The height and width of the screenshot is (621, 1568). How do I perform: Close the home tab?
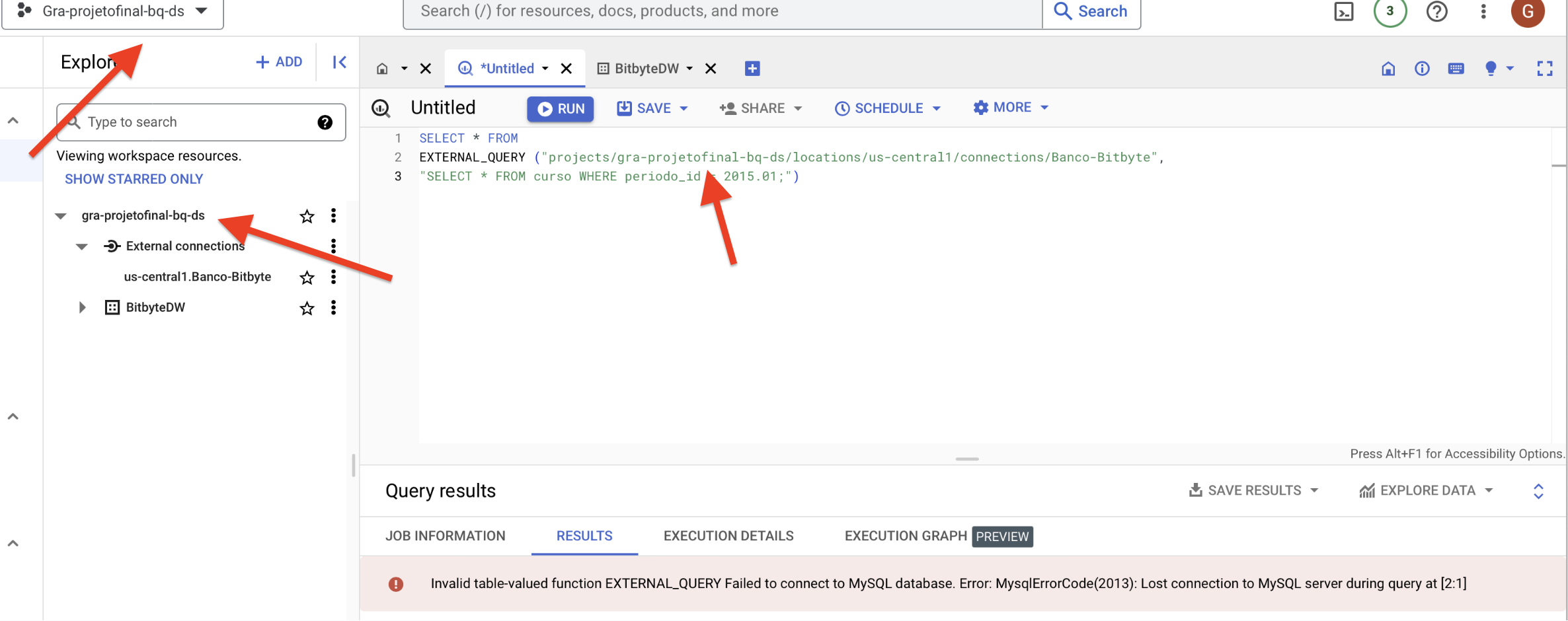click(426, 69)
